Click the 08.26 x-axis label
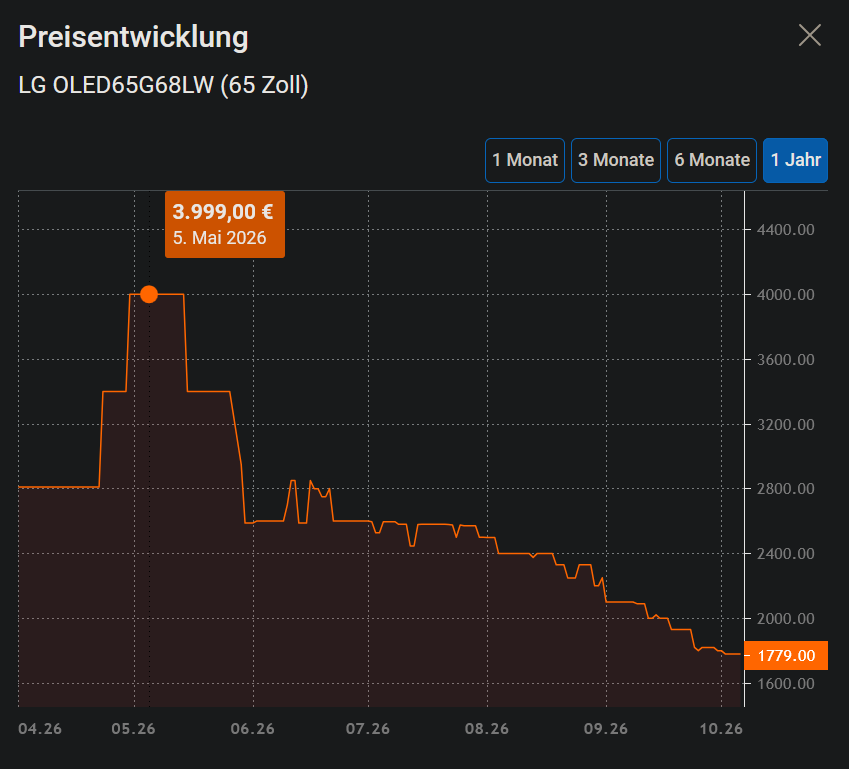 (487, 729)
